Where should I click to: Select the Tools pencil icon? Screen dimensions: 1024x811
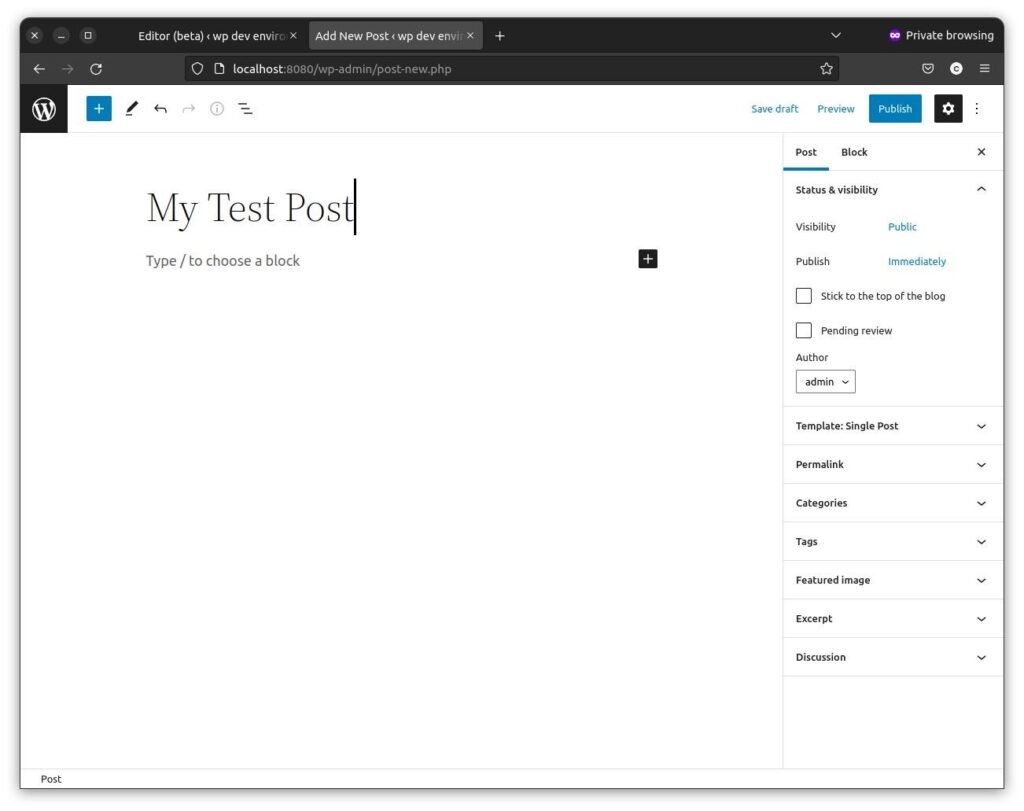click(x=131, y=109)
